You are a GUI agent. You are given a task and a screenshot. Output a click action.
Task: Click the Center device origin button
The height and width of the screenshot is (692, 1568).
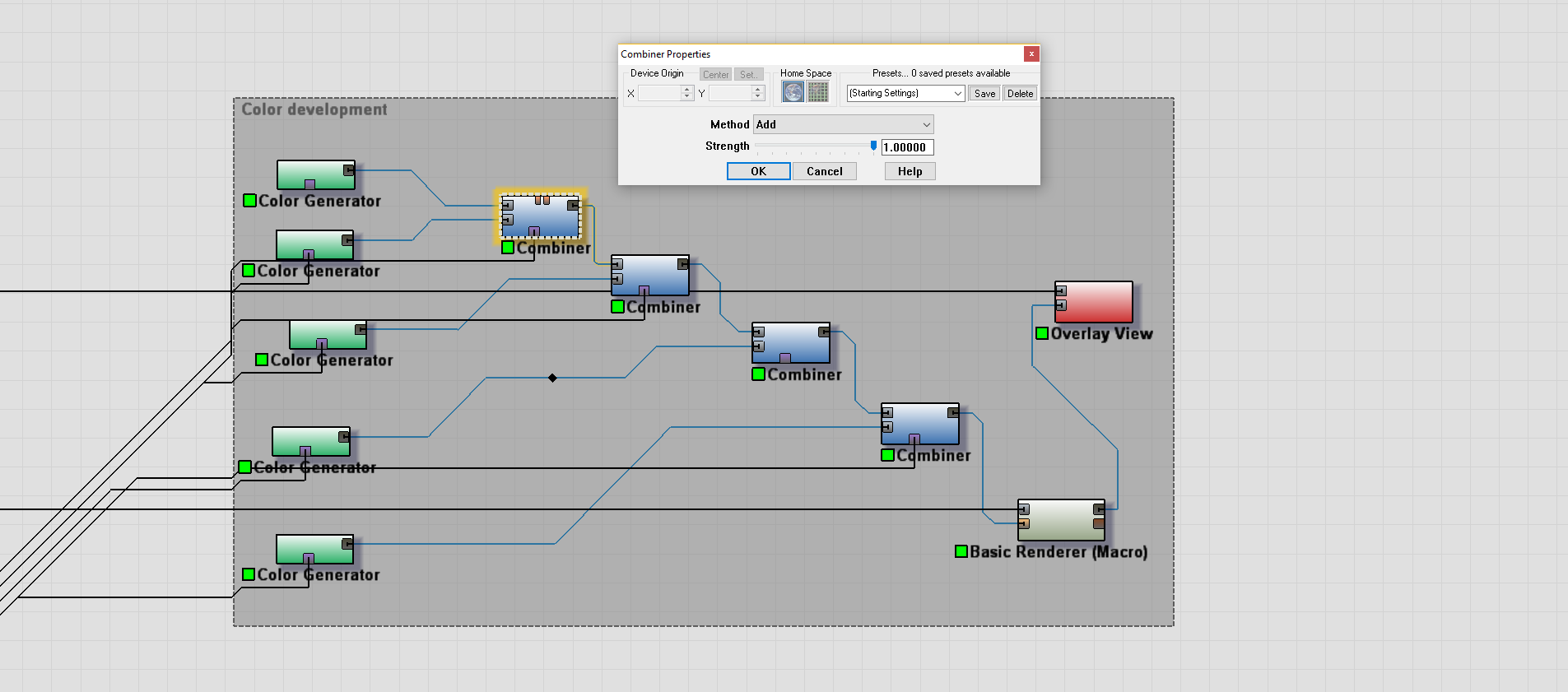tap(715, 74)
